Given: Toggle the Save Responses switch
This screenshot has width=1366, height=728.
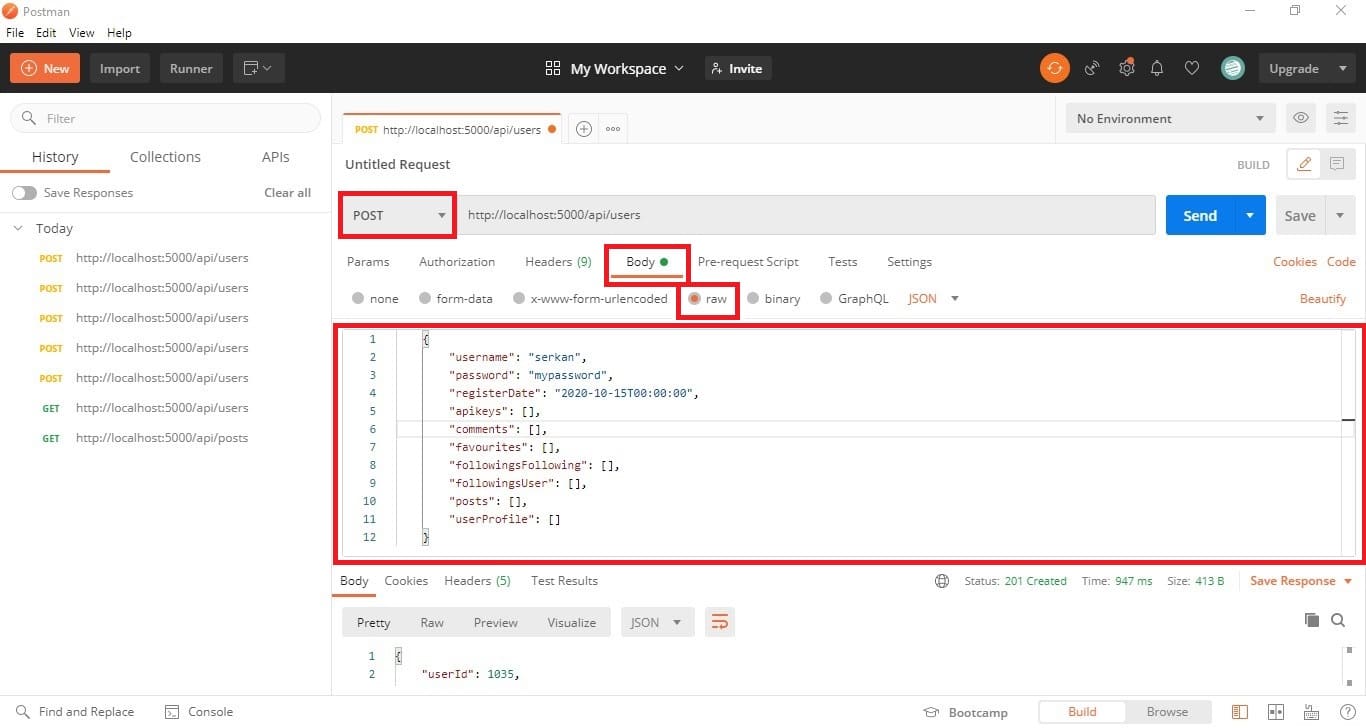Looking at the screenshot, I should tap(24, 193).
